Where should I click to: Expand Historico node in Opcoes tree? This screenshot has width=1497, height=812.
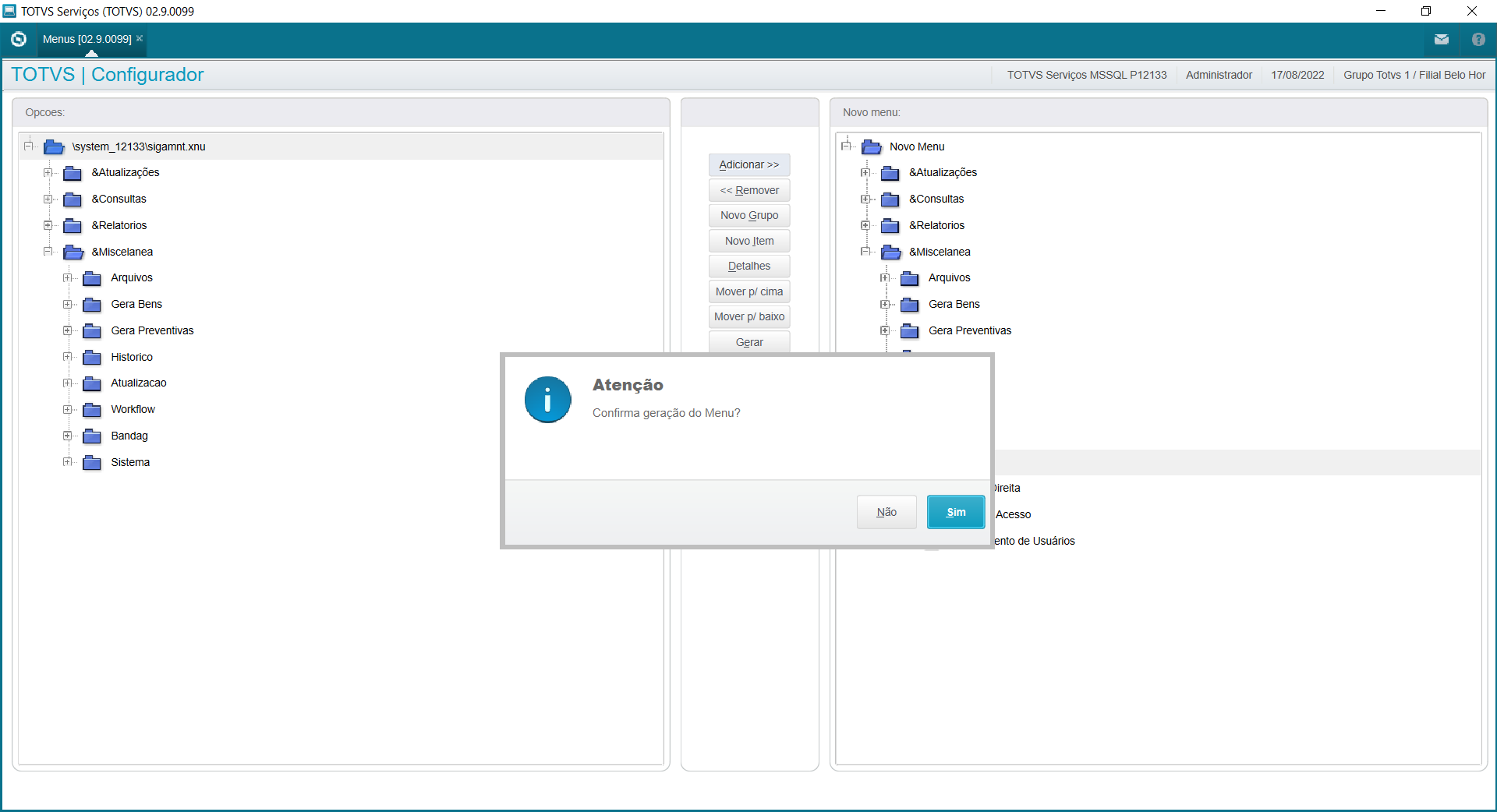68,357
